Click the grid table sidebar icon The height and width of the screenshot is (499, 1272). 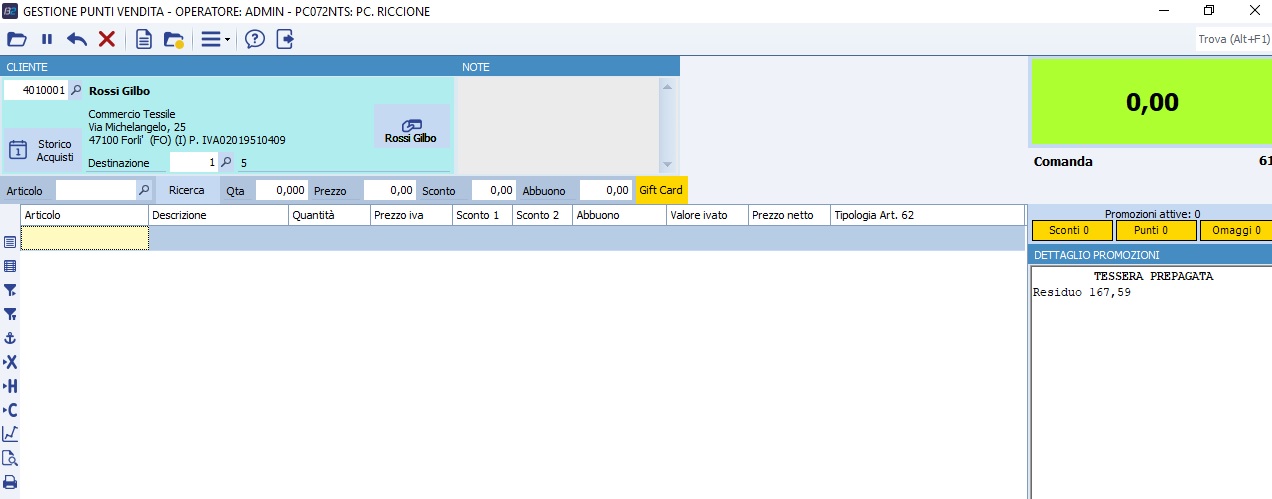click(10, 266)
